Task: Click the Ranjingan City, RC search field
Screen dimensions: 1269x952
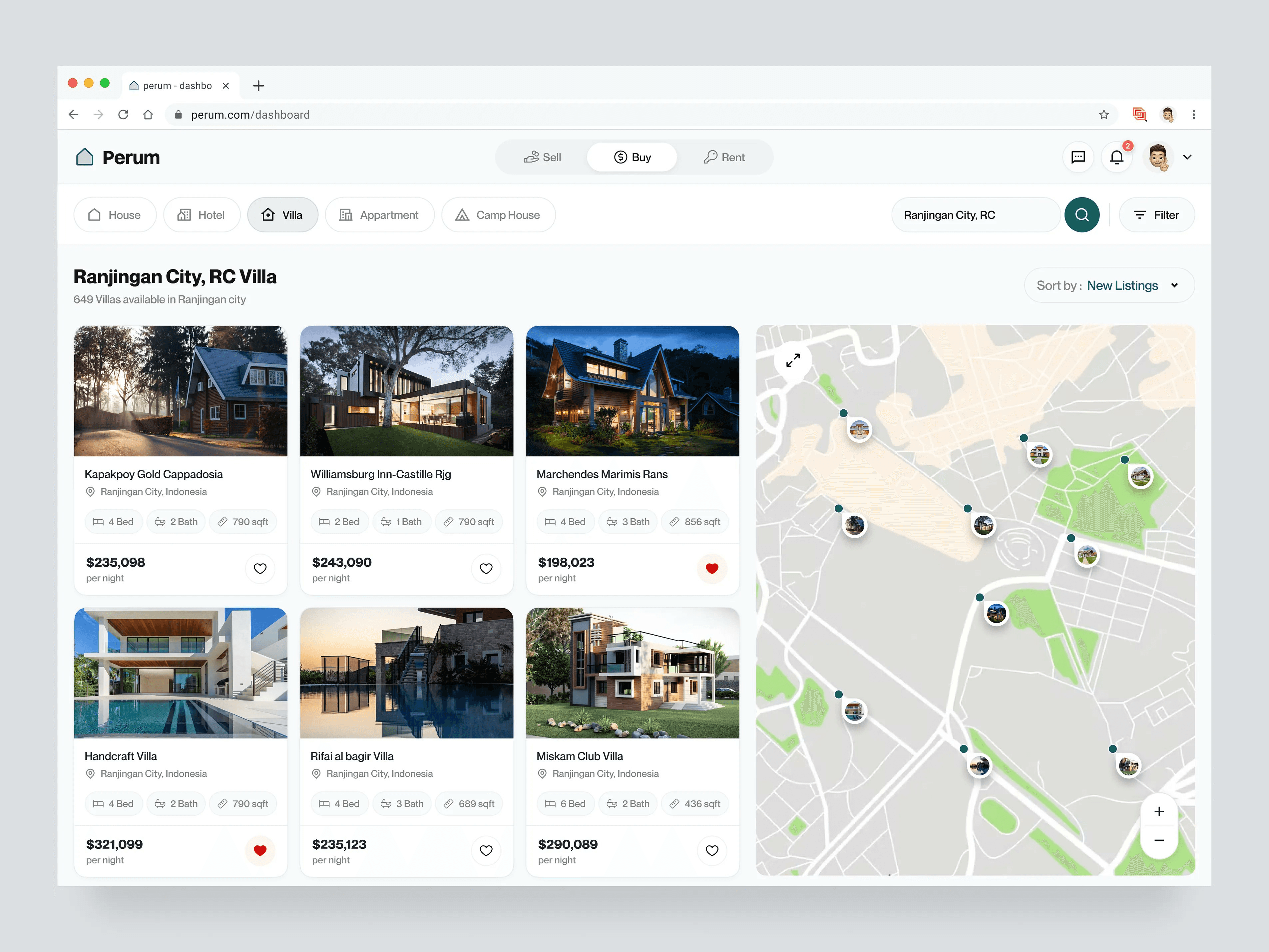Action: [x=975, y=215]
